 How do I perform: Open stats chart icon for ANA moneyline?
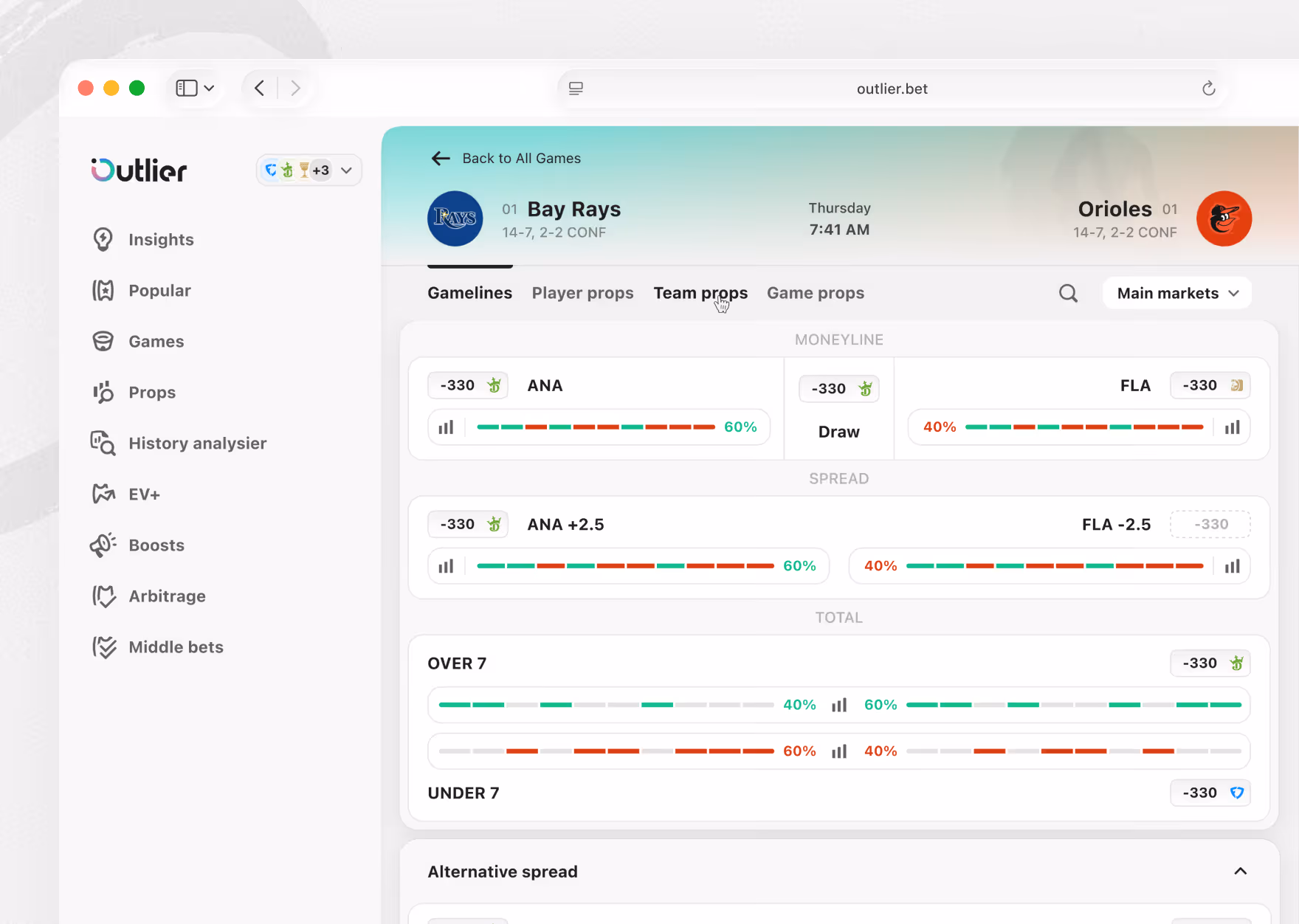pos(446,427)
